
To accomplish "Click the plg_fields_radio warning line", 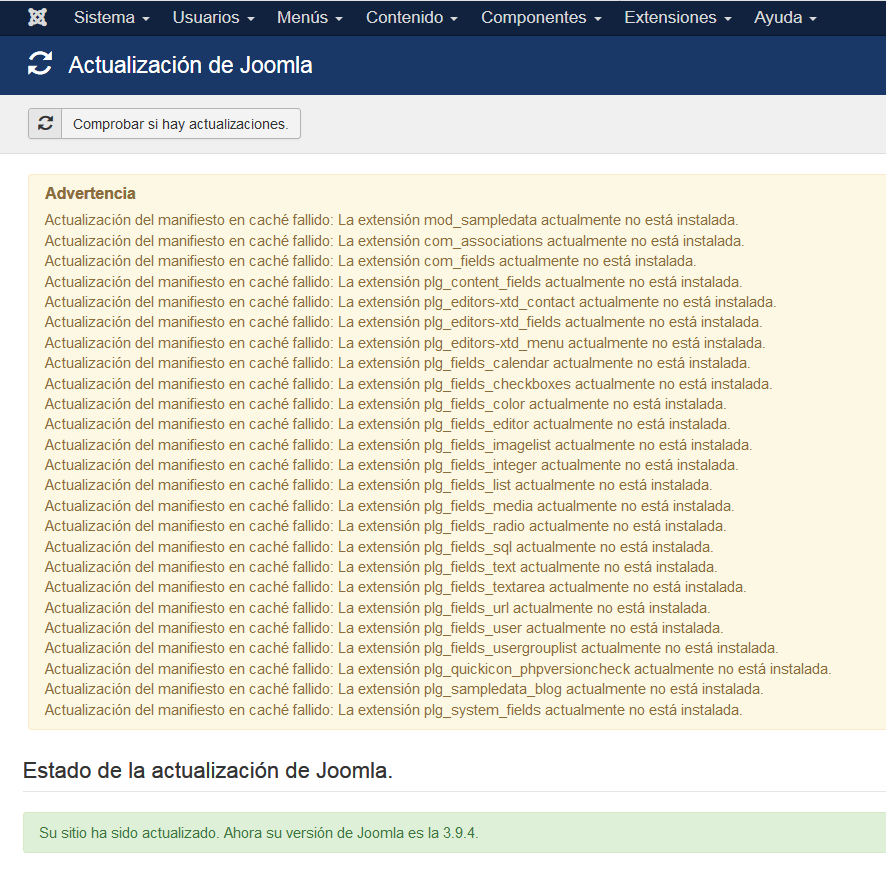I will coord(386,526).
